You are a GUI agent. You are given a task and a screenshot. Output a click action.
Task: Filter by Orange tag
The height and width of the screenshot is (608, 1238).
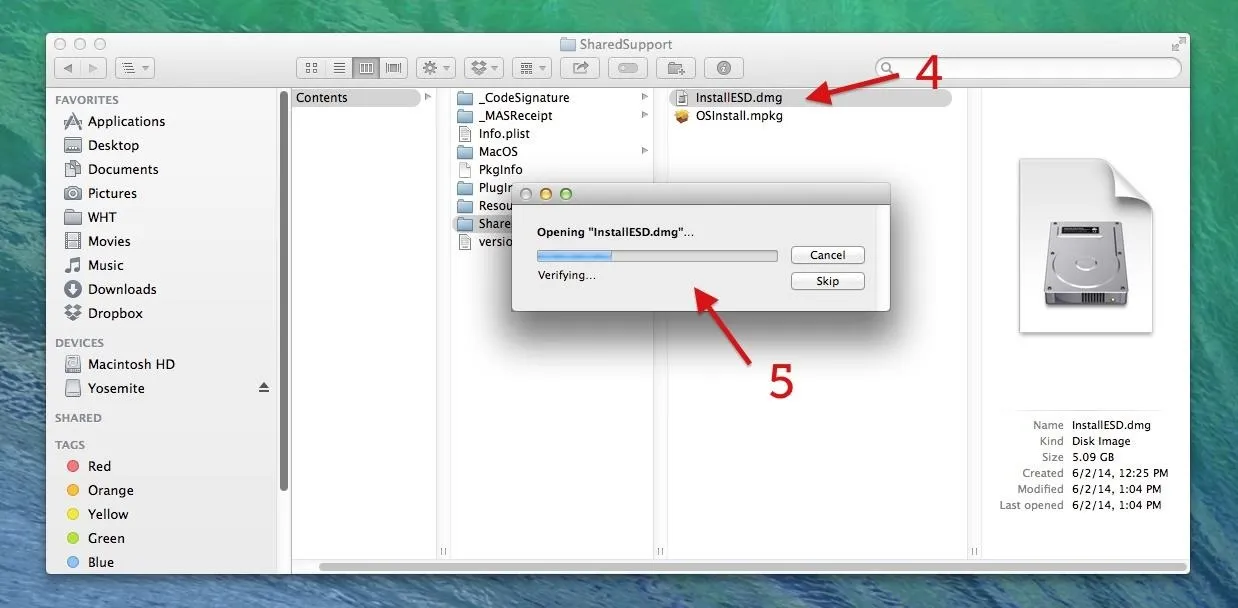click(x=110, y=490)
